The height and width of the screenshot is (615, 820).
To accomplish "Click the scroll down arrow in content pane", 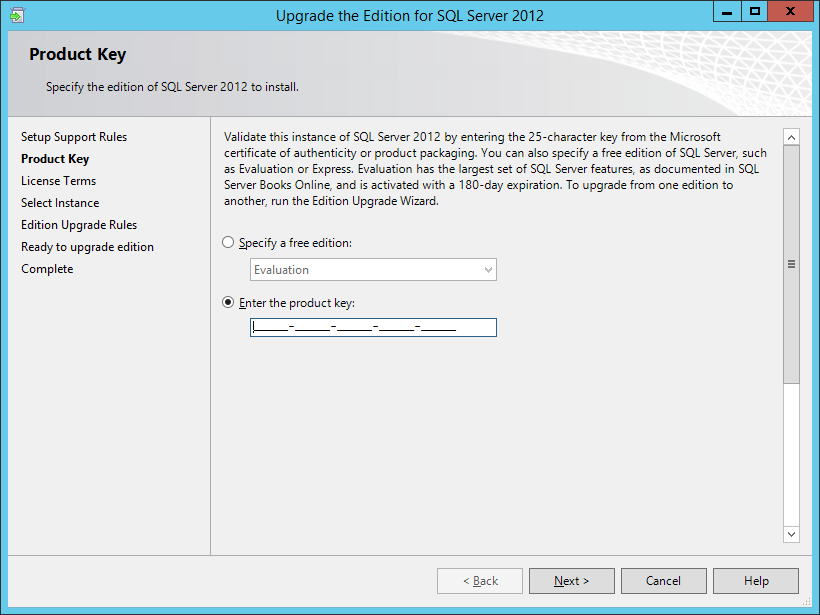I will tap(791, 535).
